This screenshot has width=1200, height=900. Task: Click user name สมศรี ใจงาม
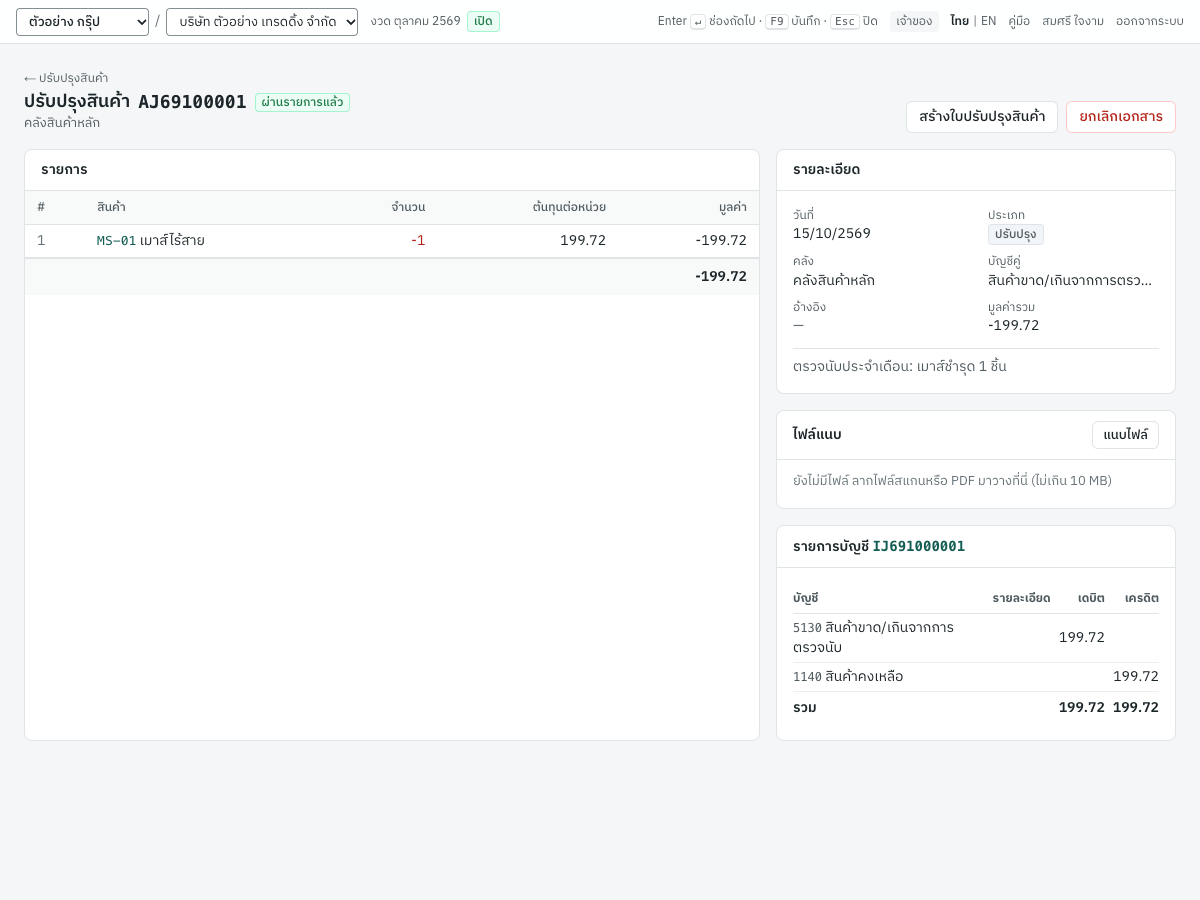point(1073,21)
